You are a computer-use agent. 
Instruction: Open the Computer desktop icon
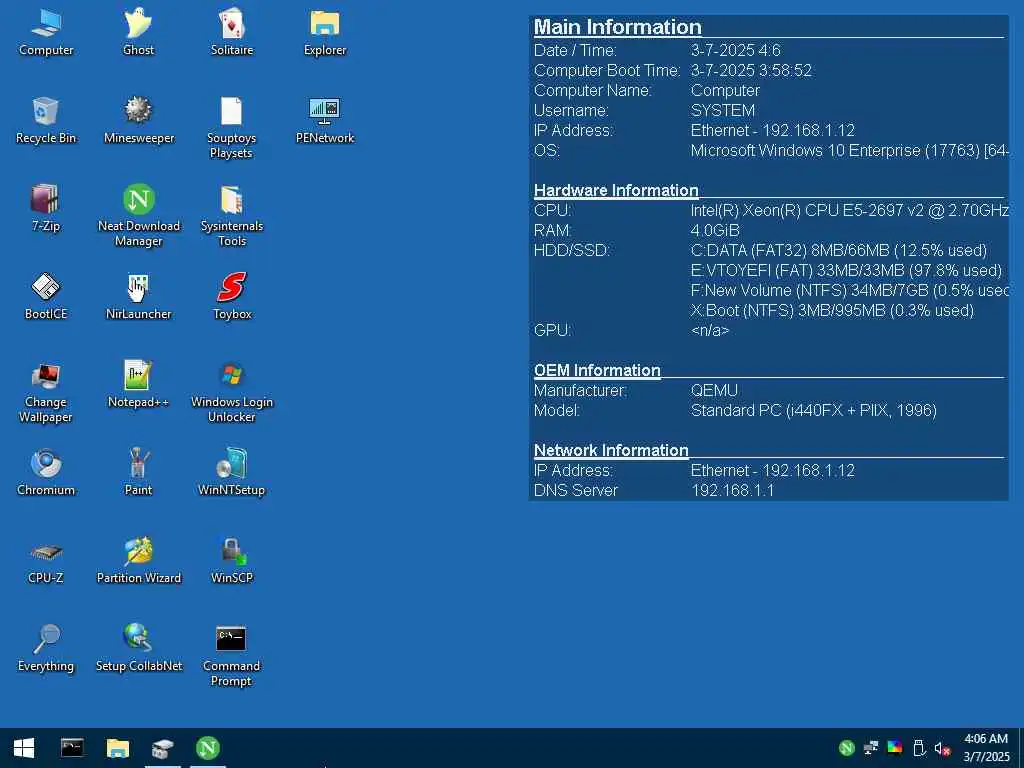tap(46, 33)
